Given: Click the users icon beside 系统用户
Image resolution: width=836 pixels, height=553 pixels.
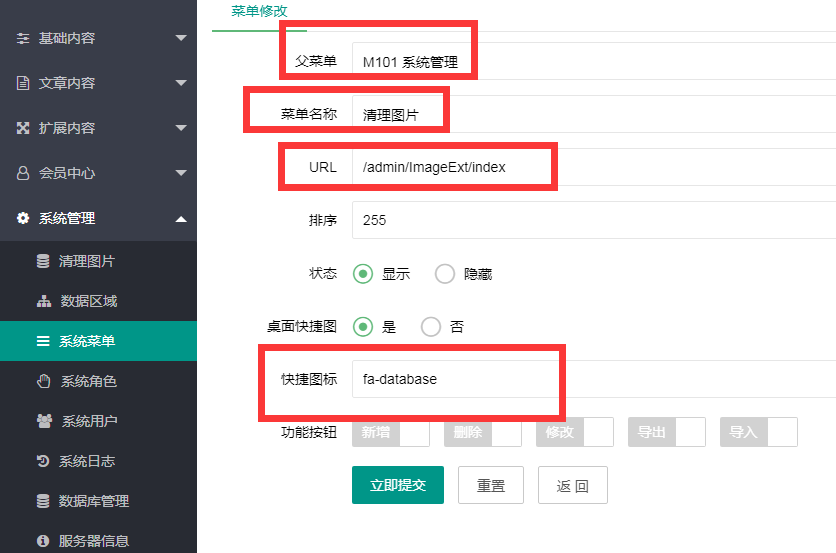Looking at the screenshot, I should pos(44,421).
